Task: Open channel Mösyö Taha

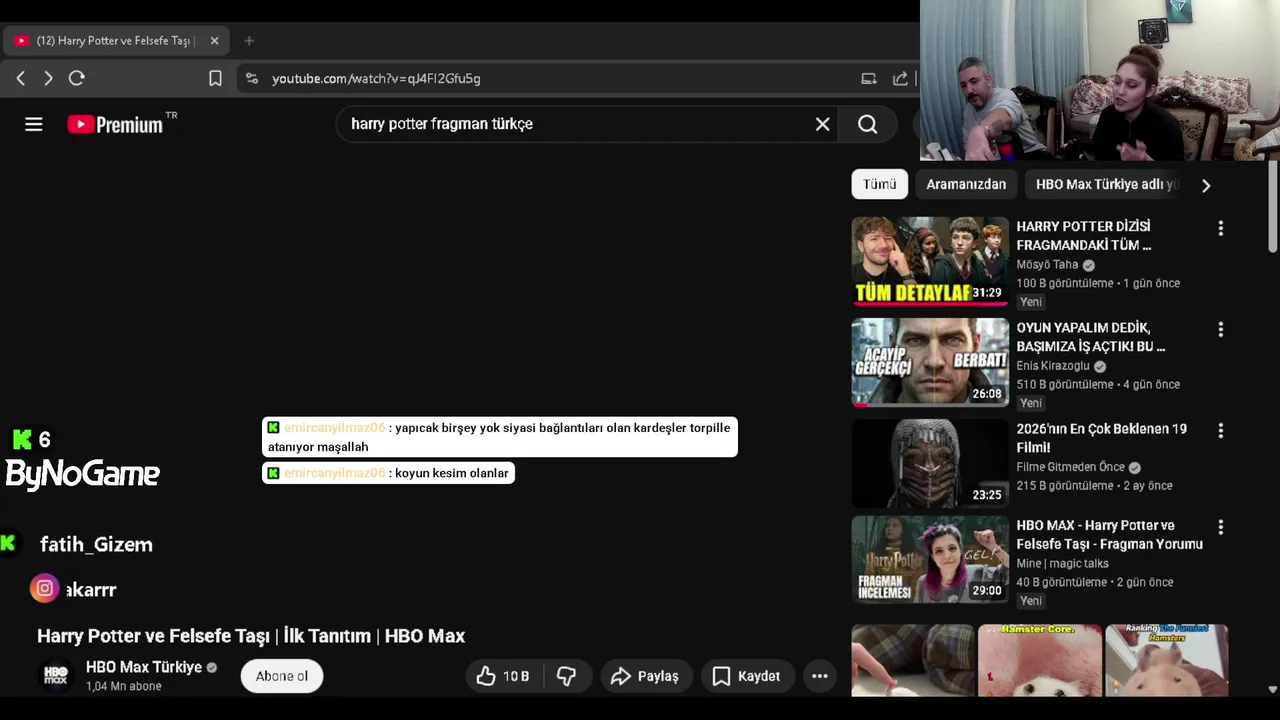Action: click(x=1047, y=265)
